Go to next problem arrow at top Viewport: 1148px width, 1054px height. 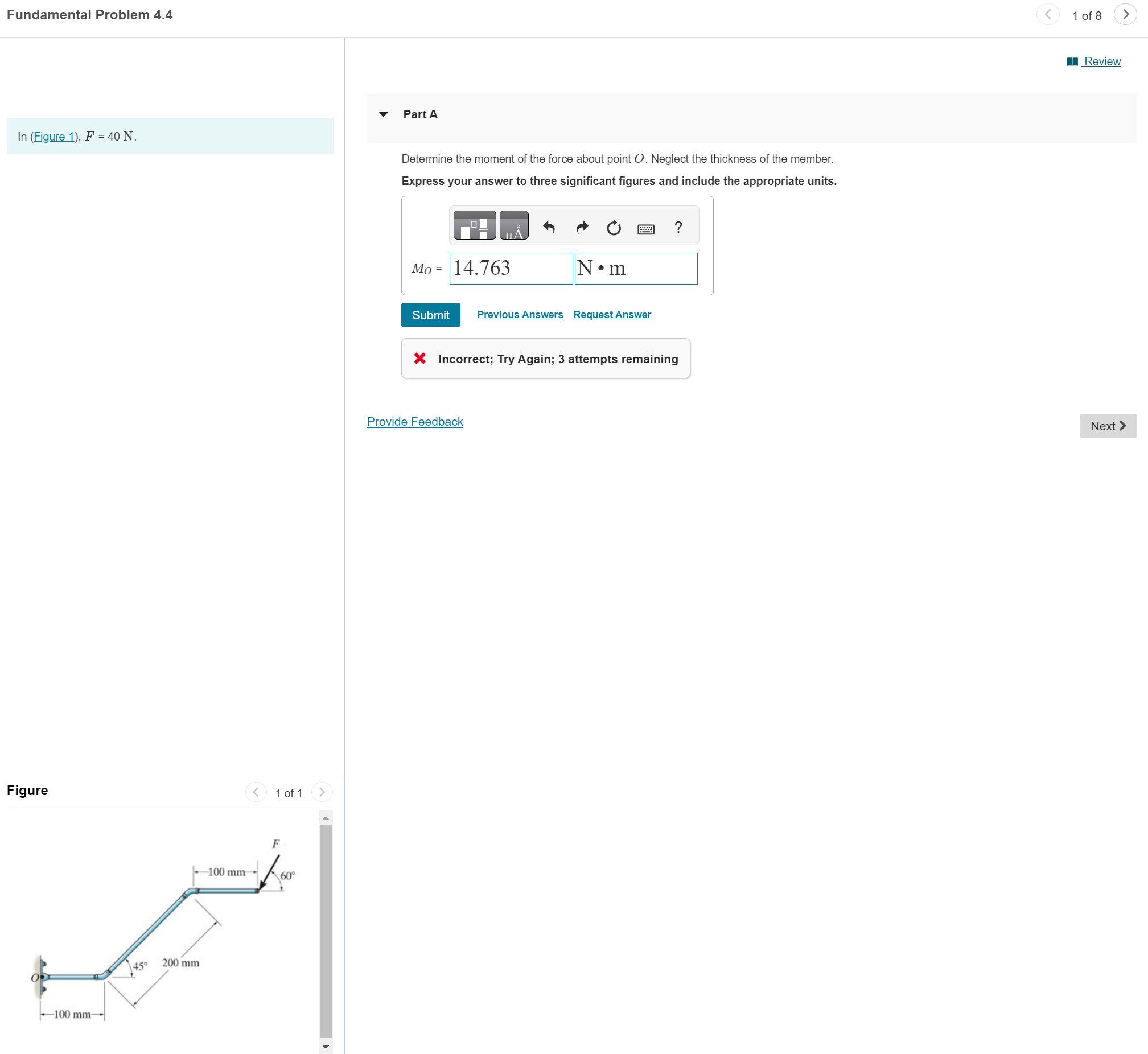click(1125, 14)
